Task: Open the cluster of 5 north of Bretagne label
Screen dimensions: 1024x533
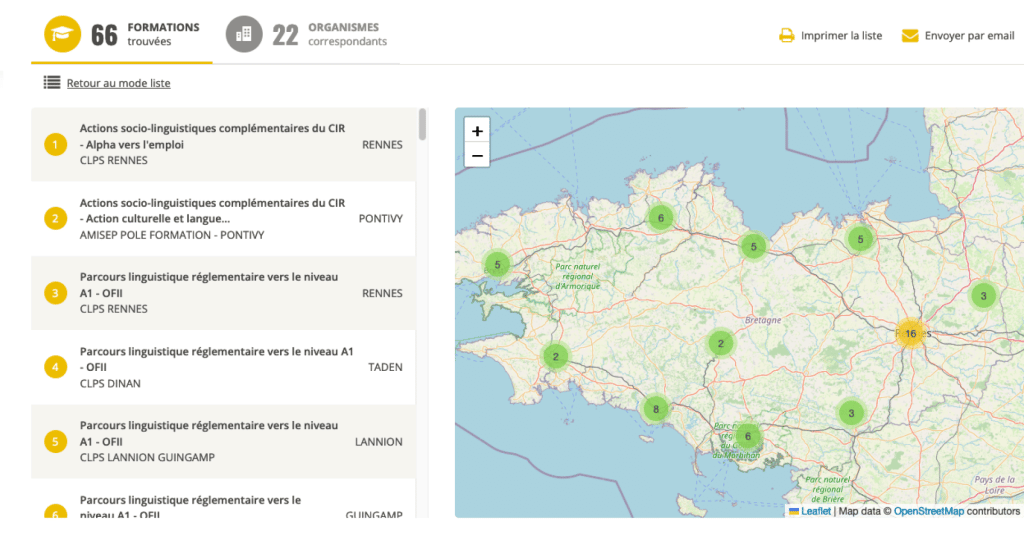Action: pyautogui.click(x=754, y=247)
